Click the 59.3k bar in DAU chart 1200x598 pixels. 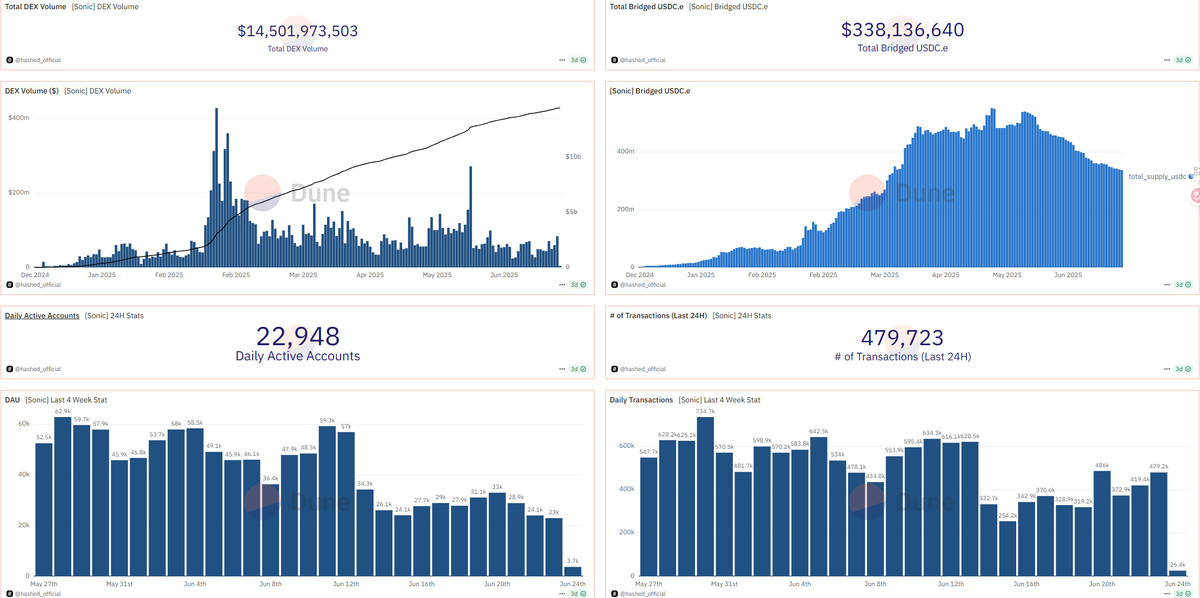pos(327,501)
